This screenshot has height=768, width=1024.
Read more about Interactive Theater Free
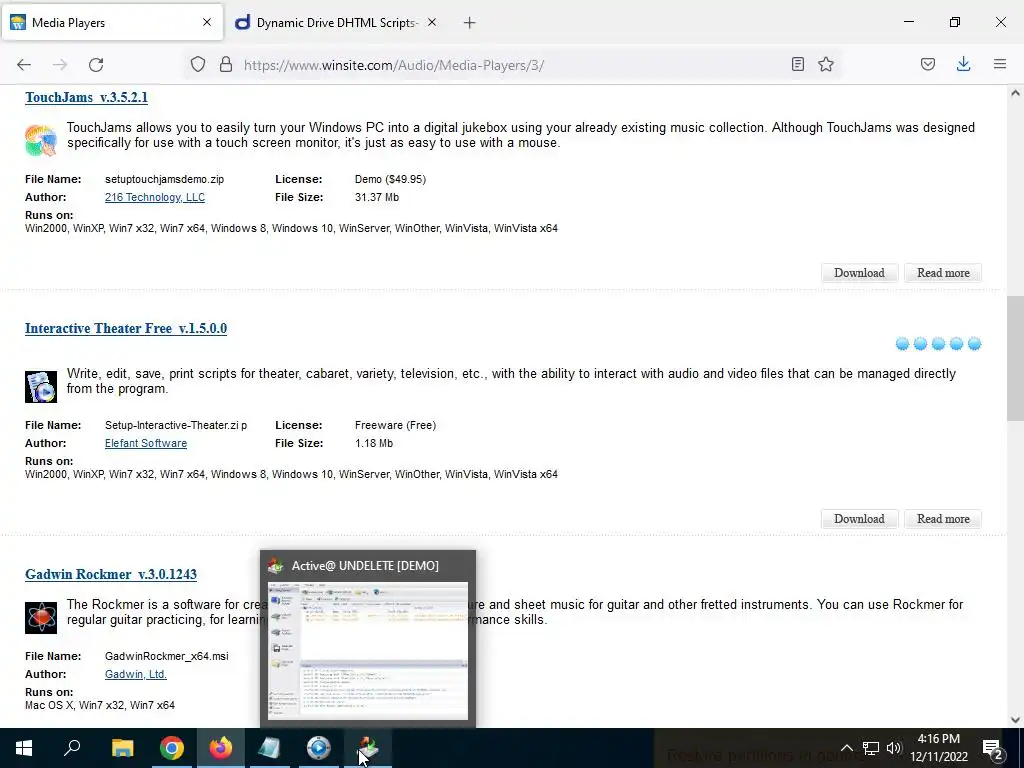click(943, 519)
